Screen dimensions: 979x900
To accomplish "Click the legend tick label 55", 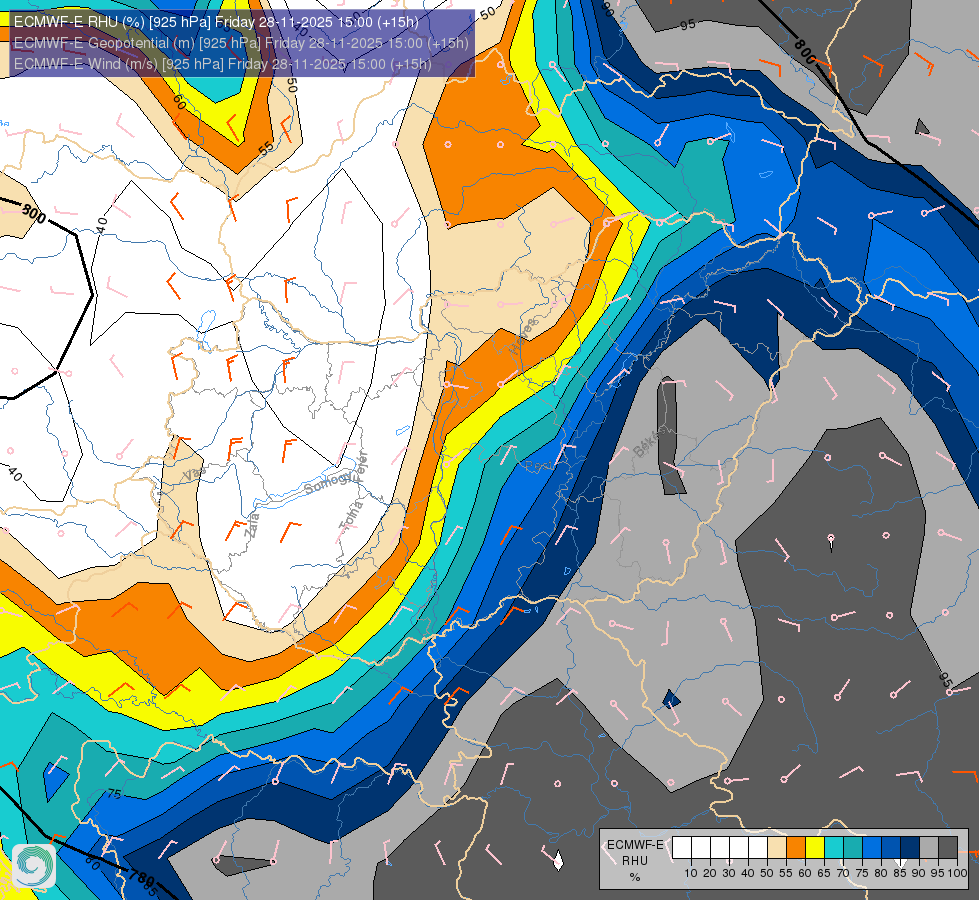I will (x=786, y=873).
